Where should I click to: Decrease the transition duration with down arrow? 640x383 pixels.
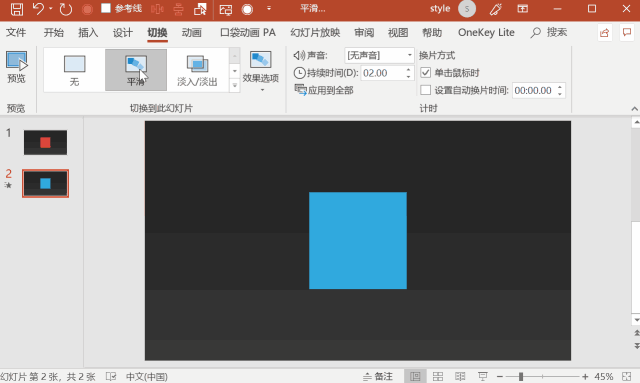[x=409, y=76]
